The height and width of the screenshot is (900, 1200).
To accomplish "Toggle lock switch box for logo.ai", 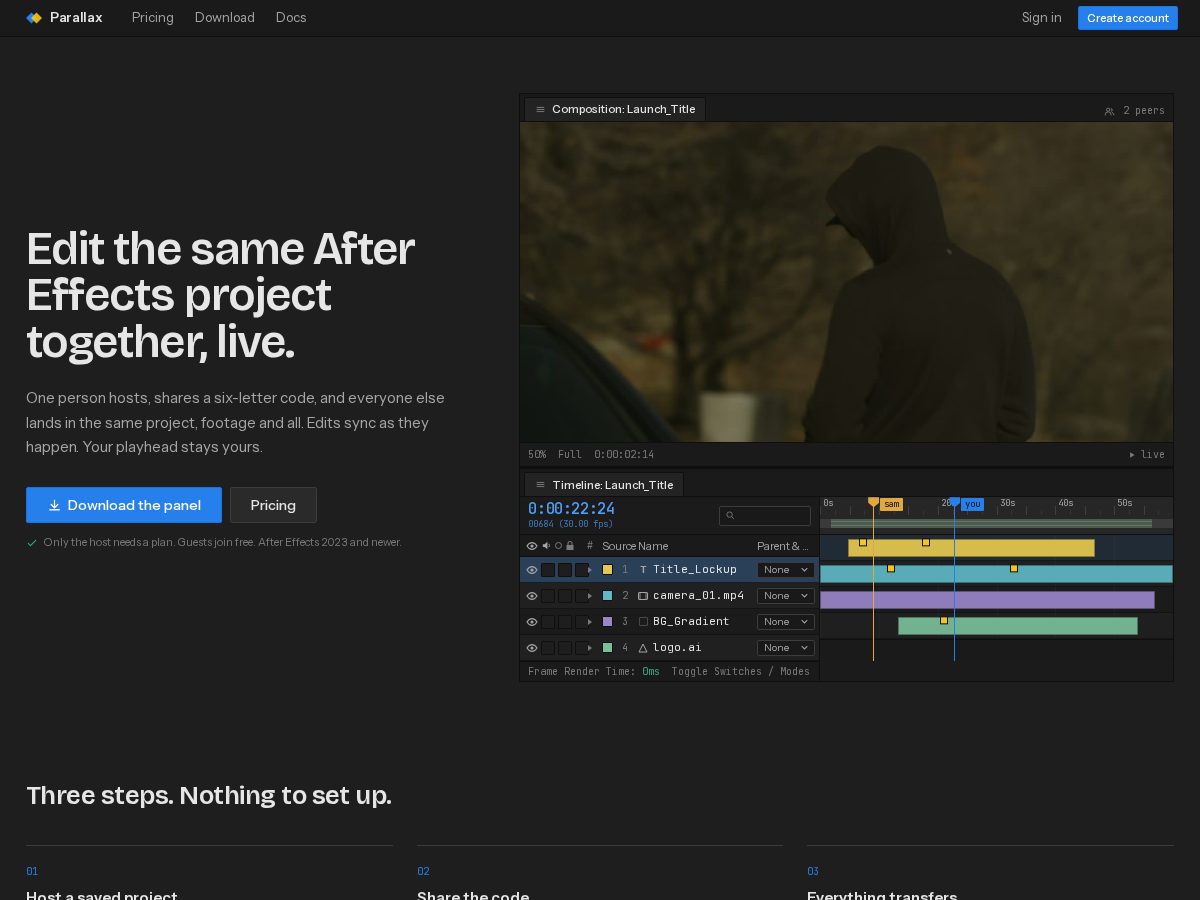I will click(x=581, y=648).
